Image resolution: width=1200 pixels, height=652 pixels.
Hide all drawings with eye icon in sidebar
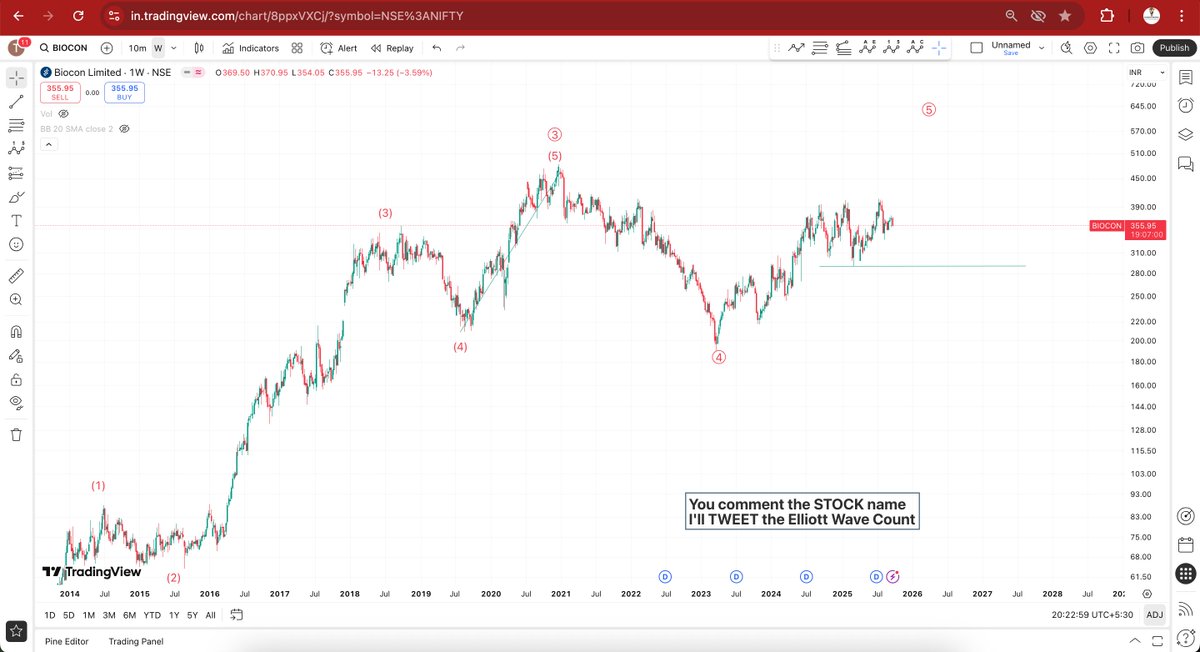tap(16, 404)
